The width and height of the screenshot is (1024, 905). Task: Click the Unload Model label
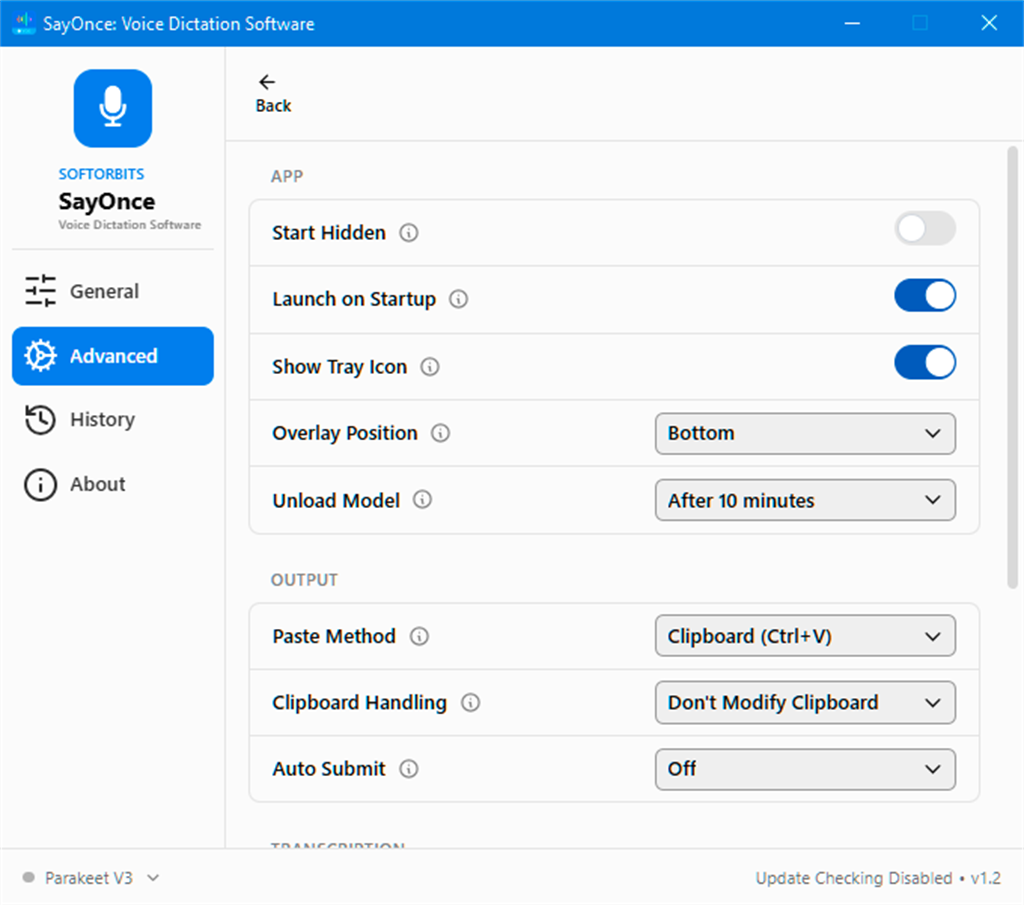pos(336,501)
